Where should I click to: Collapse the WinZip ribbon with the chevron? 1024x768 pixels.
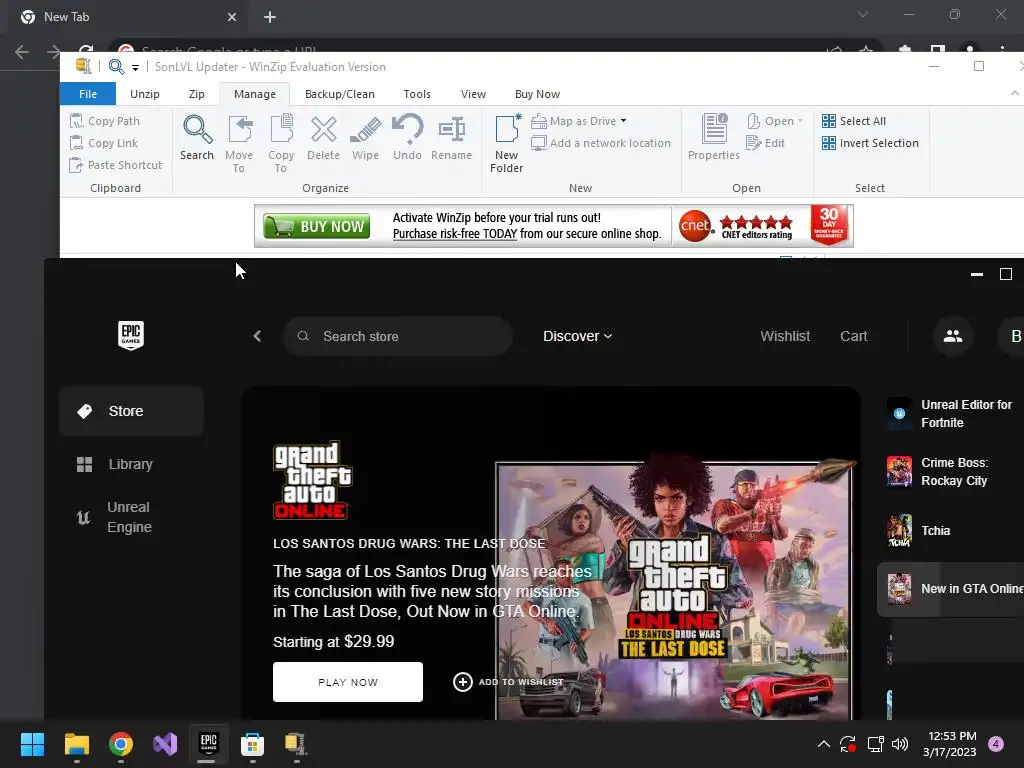1015,93
